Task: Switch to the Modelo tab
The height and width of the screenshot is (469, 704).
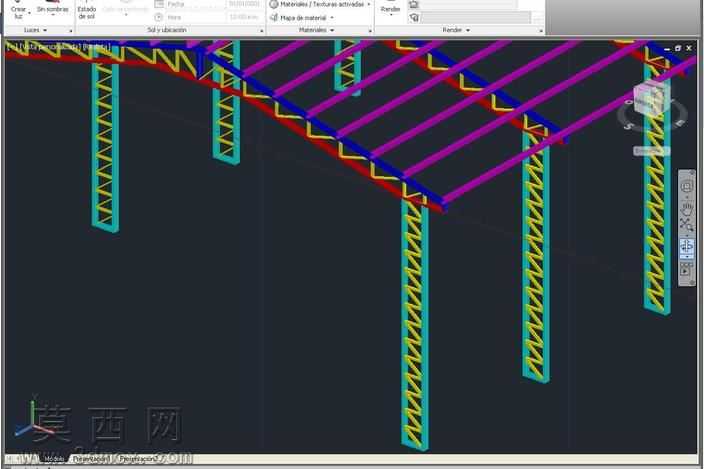Action: (54, 459)
